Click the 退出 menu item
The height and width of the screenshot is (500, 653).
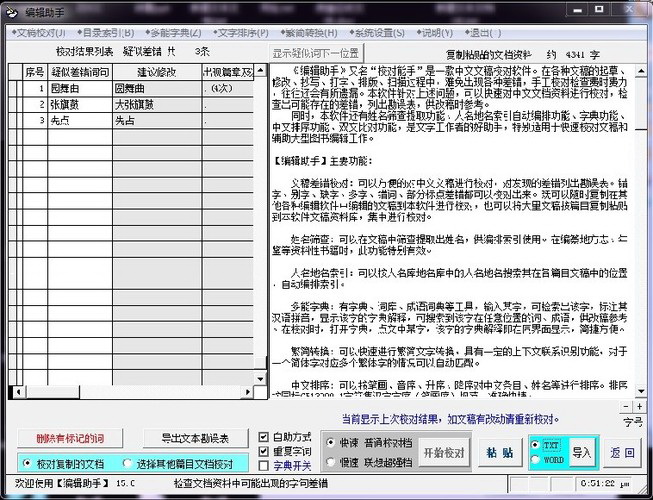coord(482,33)
